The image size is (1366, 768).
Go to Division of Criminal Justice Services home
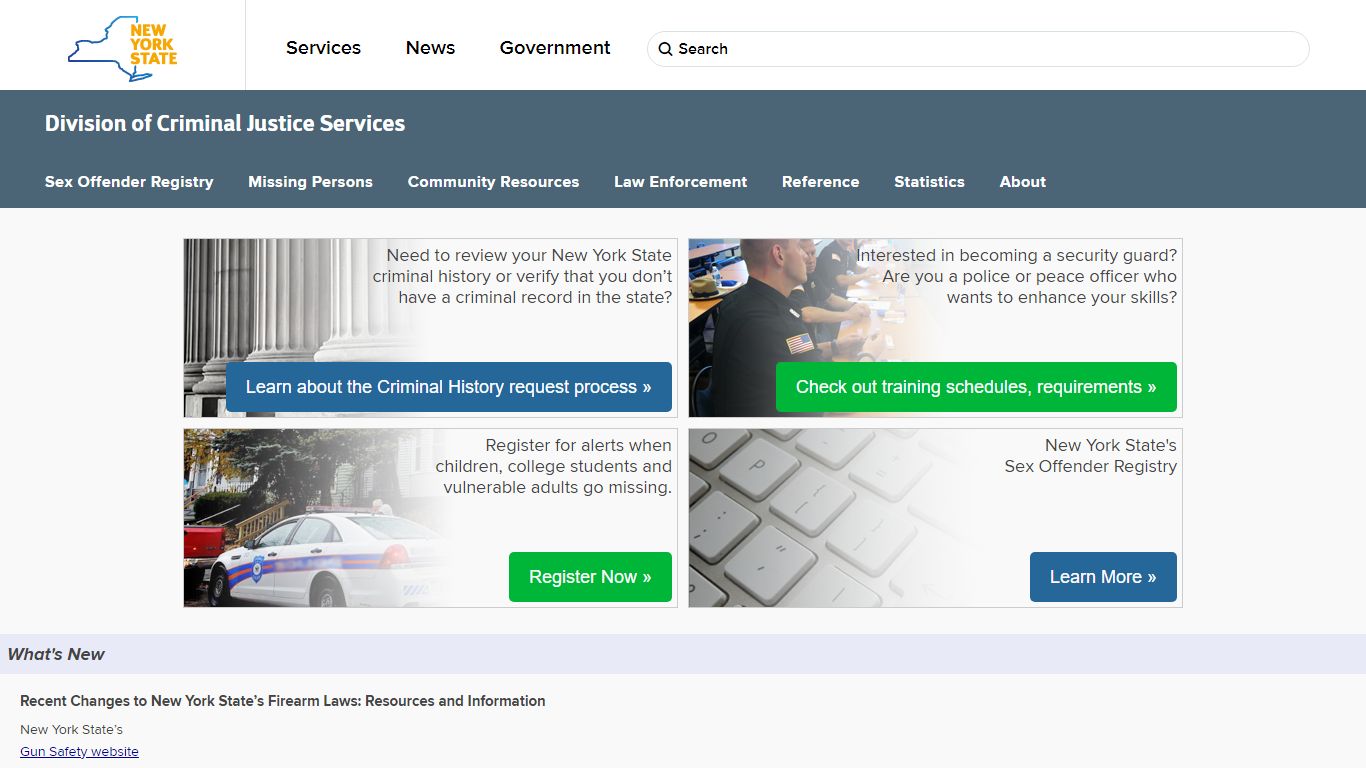coord(225,123)
